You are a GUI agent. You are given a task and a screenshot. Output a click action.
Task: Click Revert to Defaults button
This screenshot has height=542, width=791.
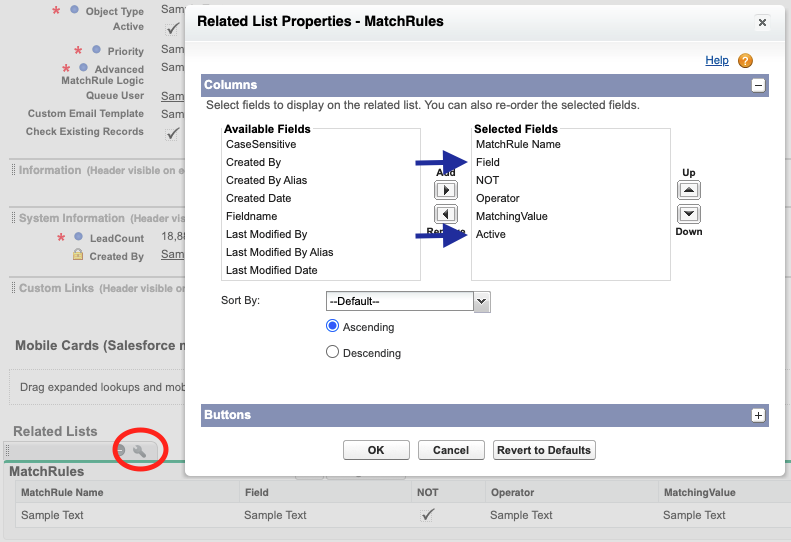click(544, 450)
